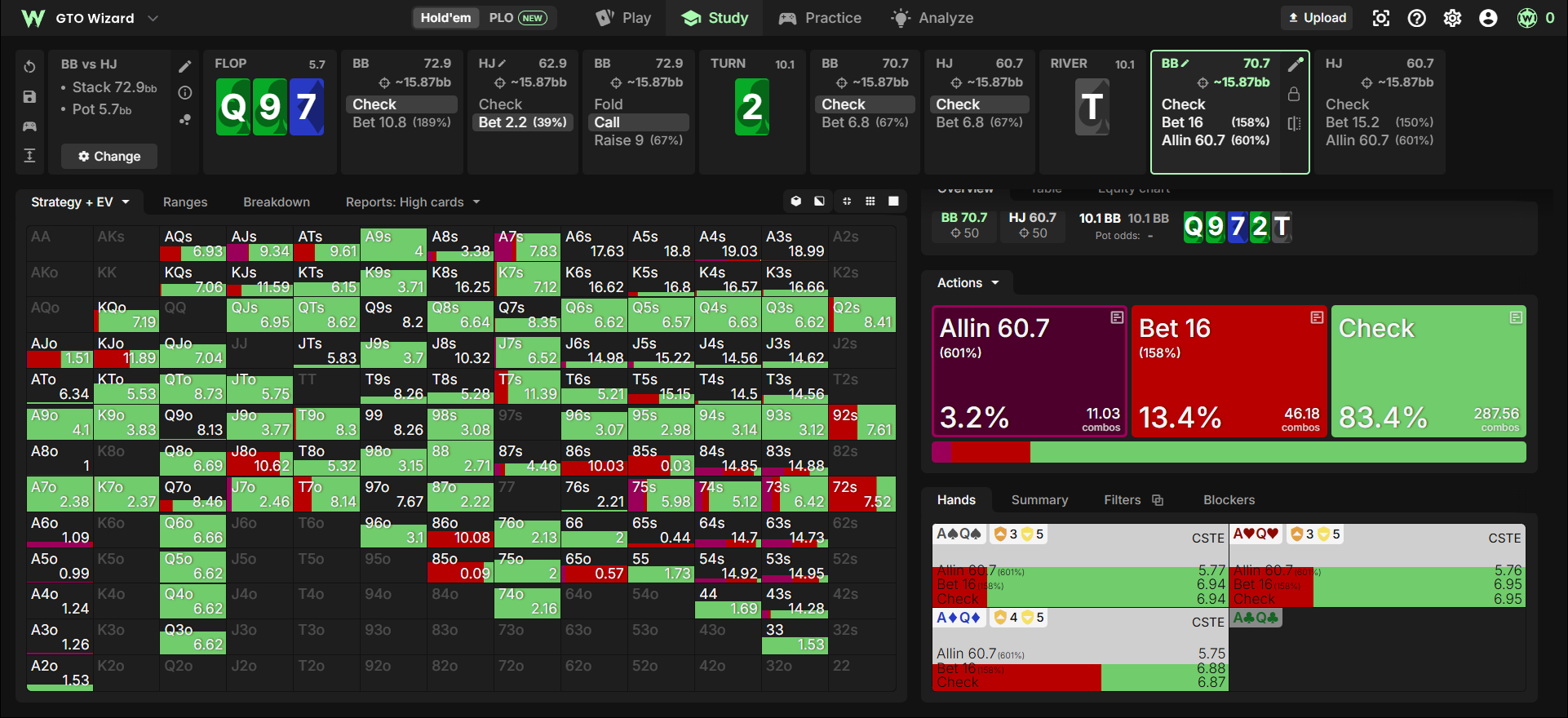Select the solid square view icon above matrix
Screen dimensions: 1568x718
point(893,201)
